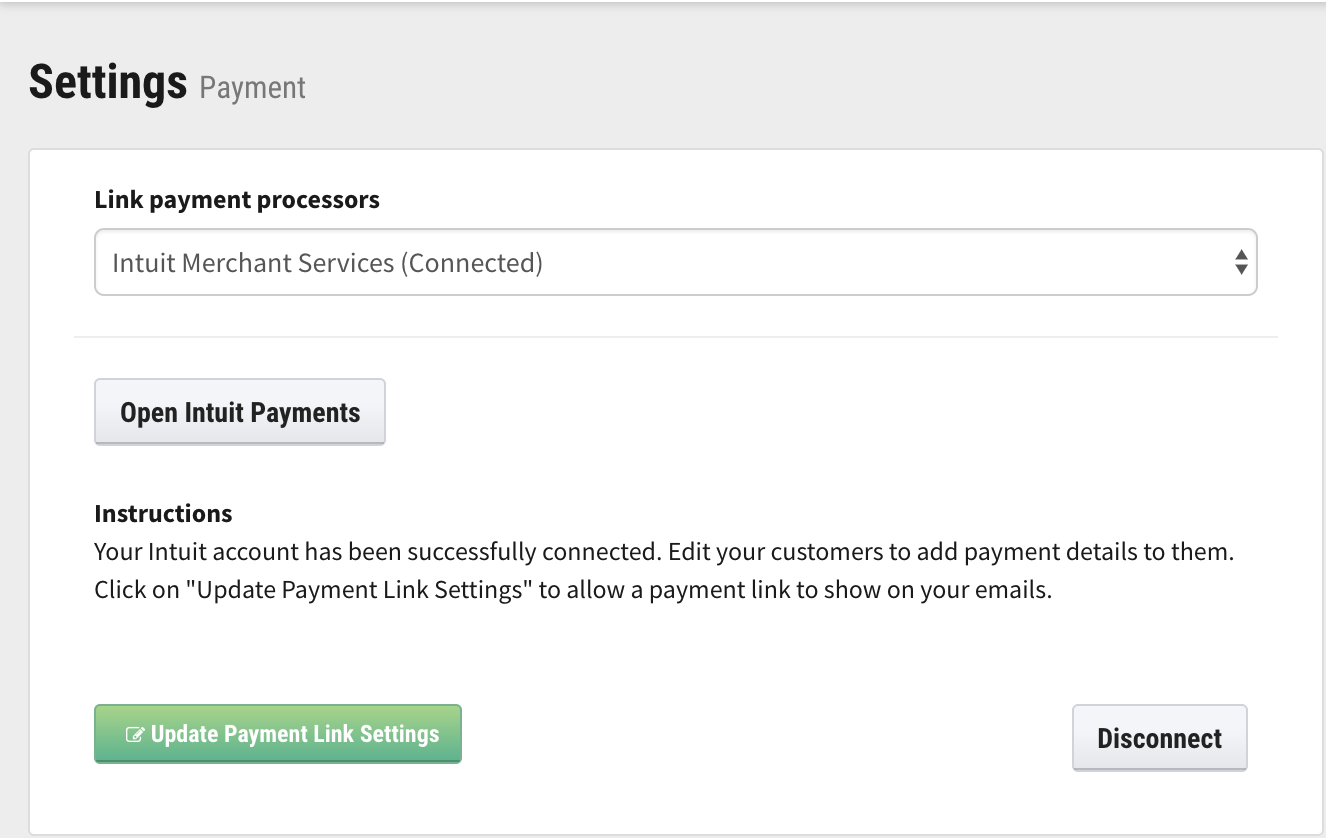Click the word Intuit in Open Intuit Payments

[214, 413]
